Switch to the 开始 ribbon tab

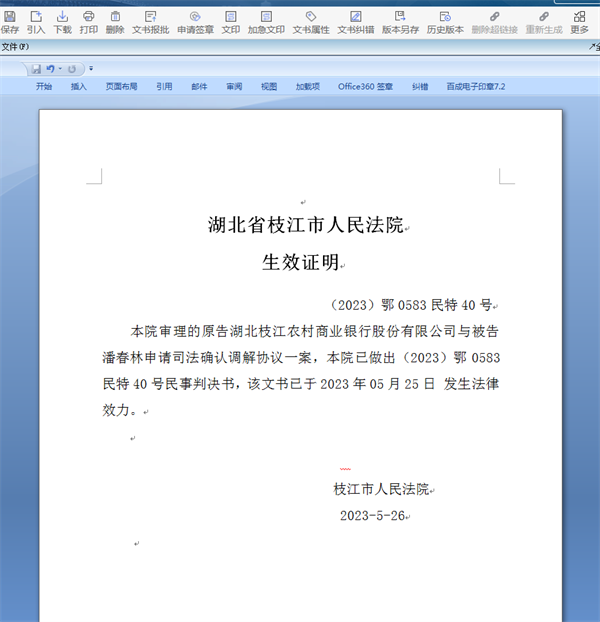pos(44,86)
